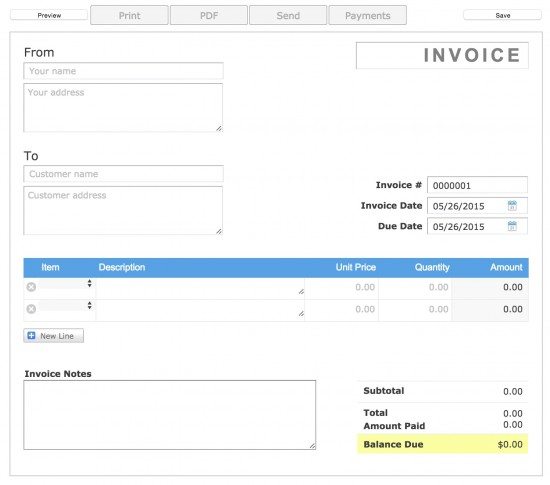The height and width of the screenshot is (485, 550).
Task: Click the Item column header
Action: coord(50,267)
